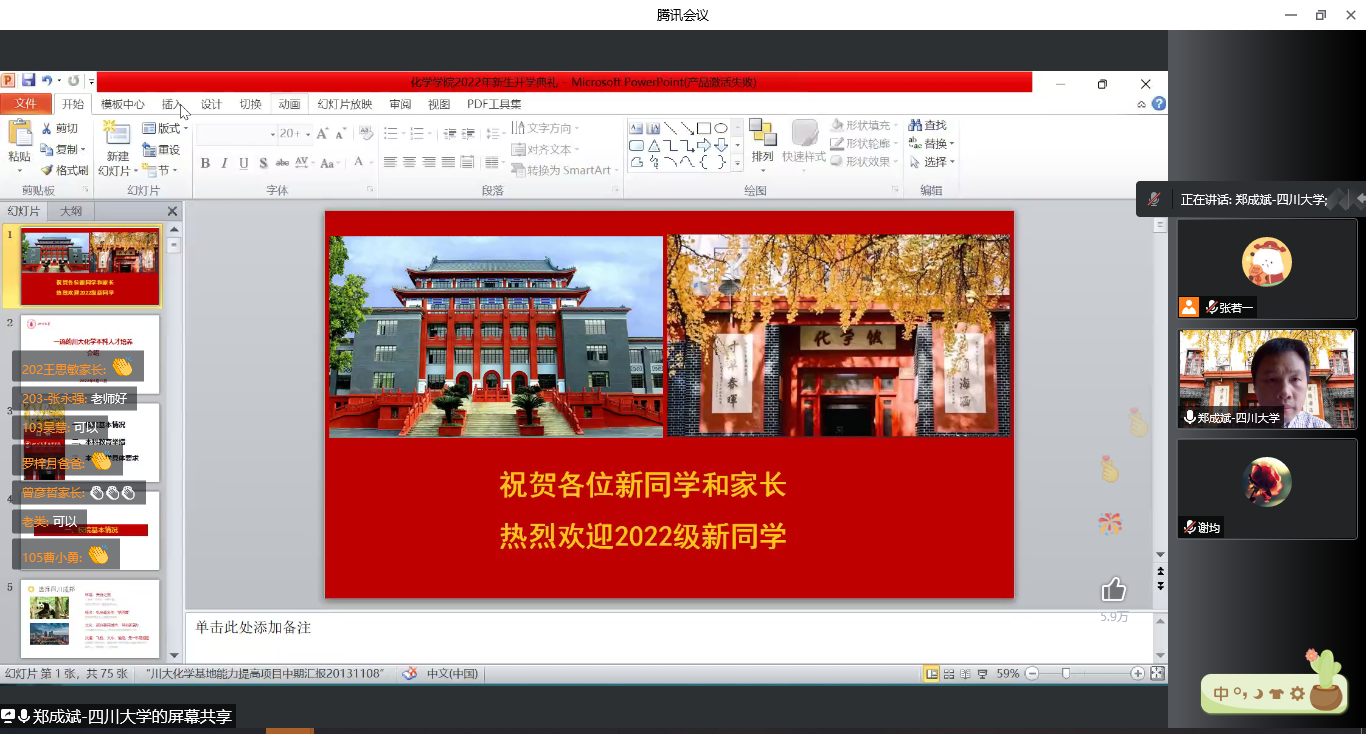Toggle Bold formatting
This screenshot has width=1366, height=734.
tap(204, 162)
